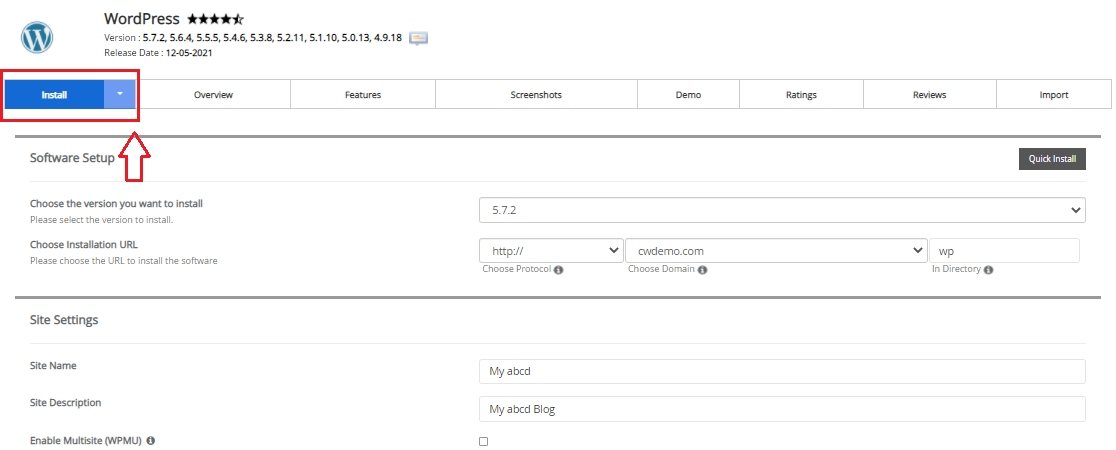
Task: Click the Software Setup heading
Action: (x=72, y=158)
